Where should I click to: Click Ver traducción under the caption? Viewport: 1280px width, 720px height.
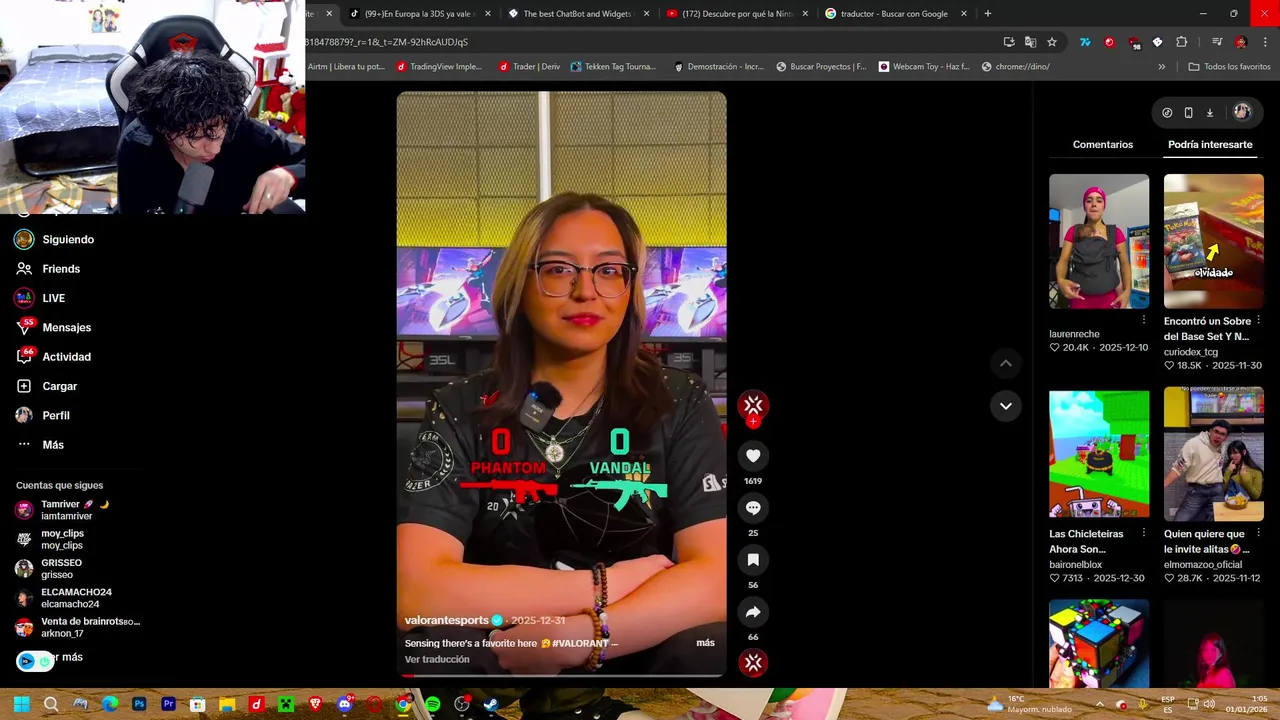[437, 660]
